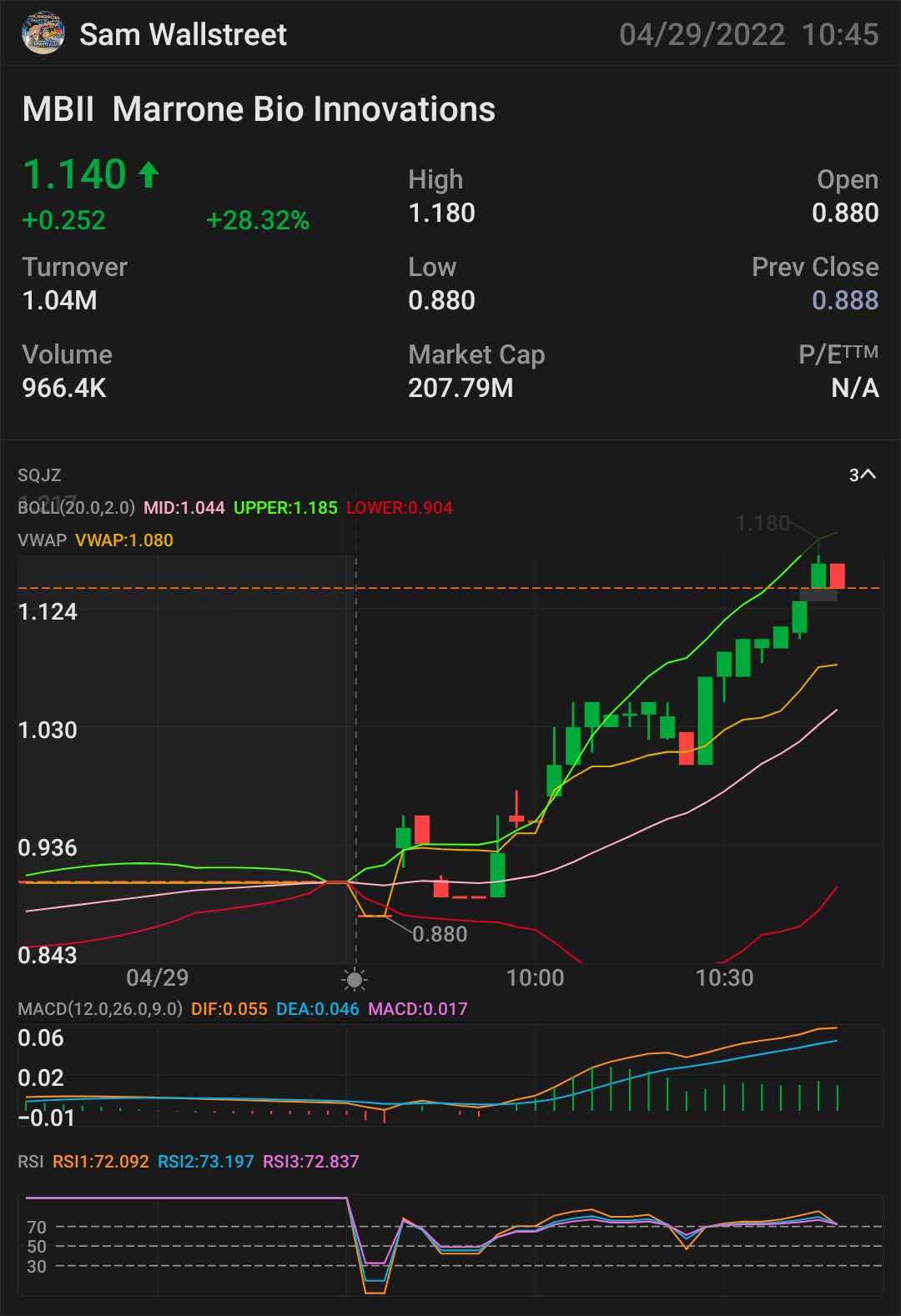901x1316 pixels.
Task: Tap the 1.030 price axis label
Action: click(48, 730)
